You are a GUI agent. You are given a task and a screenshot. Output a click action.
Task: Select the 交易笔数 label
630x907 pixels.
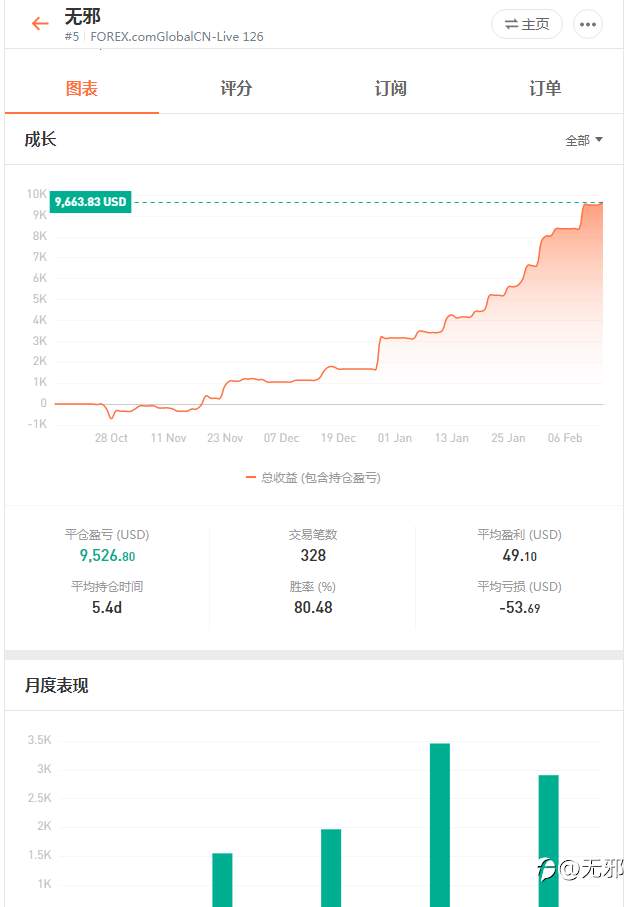tap(313, 534)
